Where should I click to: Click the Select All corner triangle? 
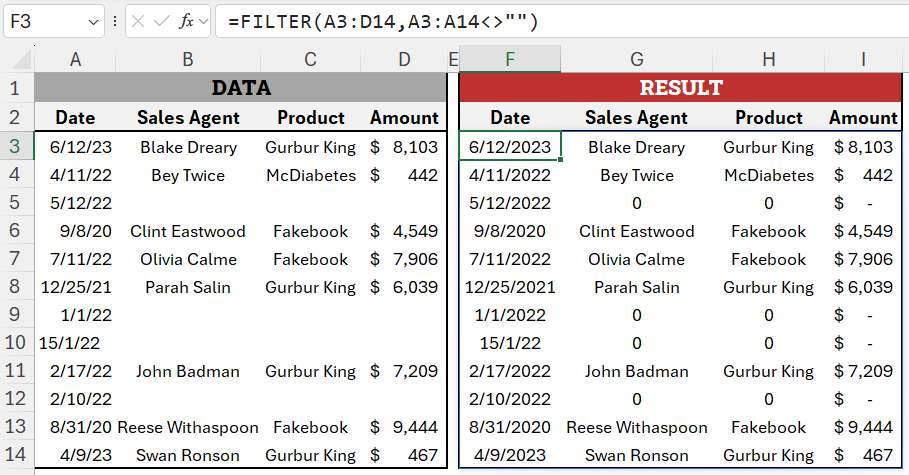pyautogui.click(x=21, y=59)
